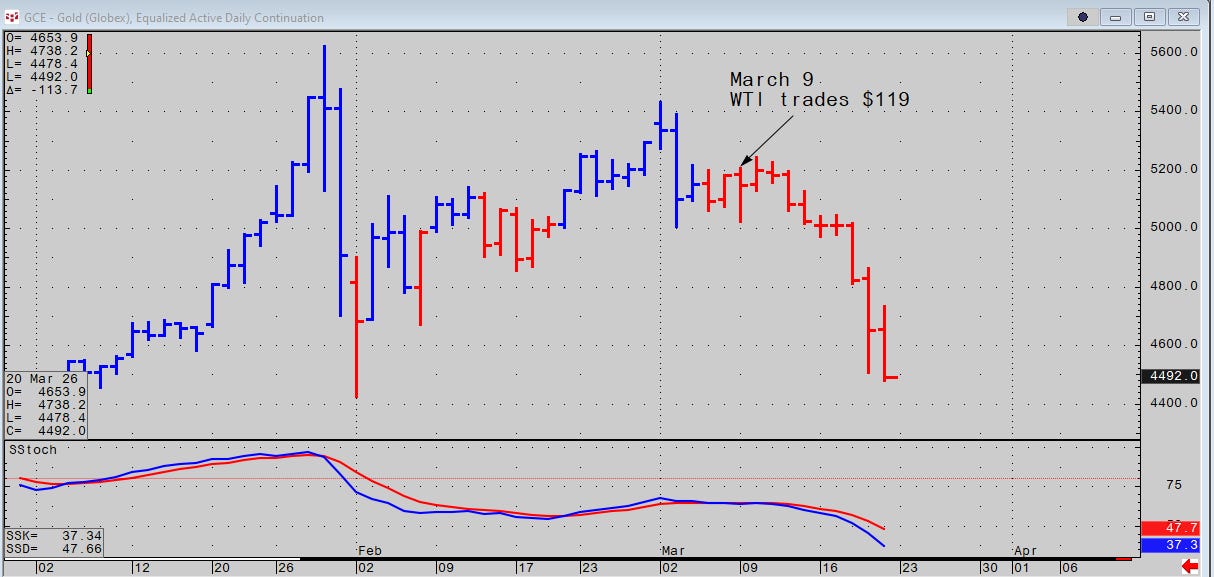The image size is (1214, 577).
Task: Click the 5600.0 price scale label
Action: pyautogui.click(x=1174, y=52)
